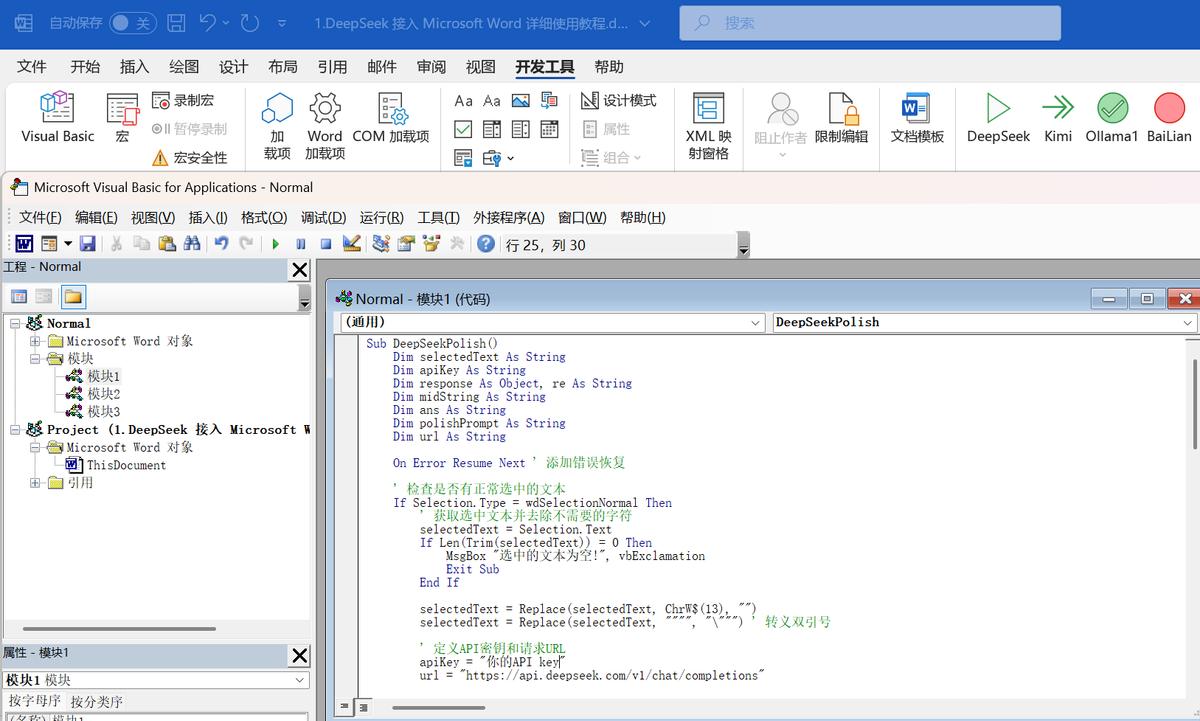Select ThisDocument in the project tree
The image size is (1200, 721).
[x=126, y=465]
